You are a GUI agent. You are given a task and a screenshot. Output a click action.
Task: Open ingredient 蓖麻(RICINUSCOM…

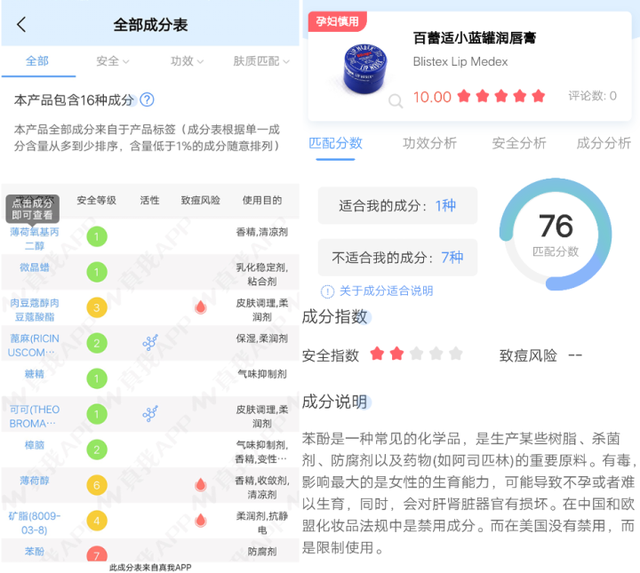tap(33, 345)
